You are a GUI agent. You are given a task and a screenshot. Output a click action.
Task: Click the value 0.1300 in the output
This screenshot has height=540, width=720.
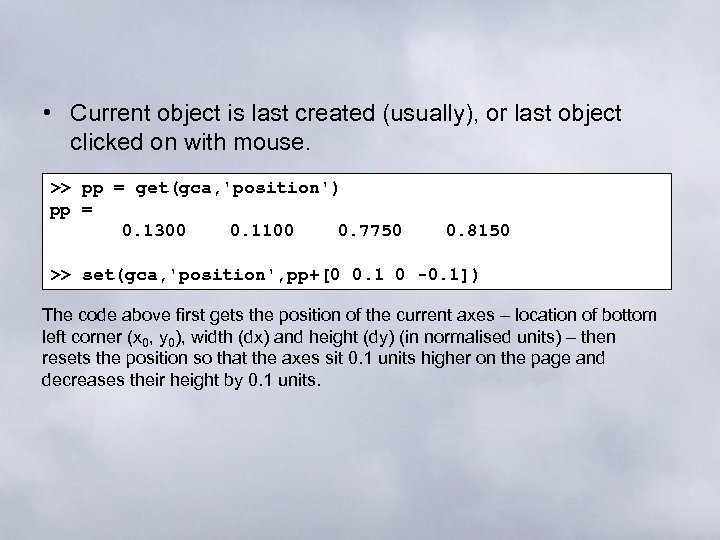coord(153,231)
